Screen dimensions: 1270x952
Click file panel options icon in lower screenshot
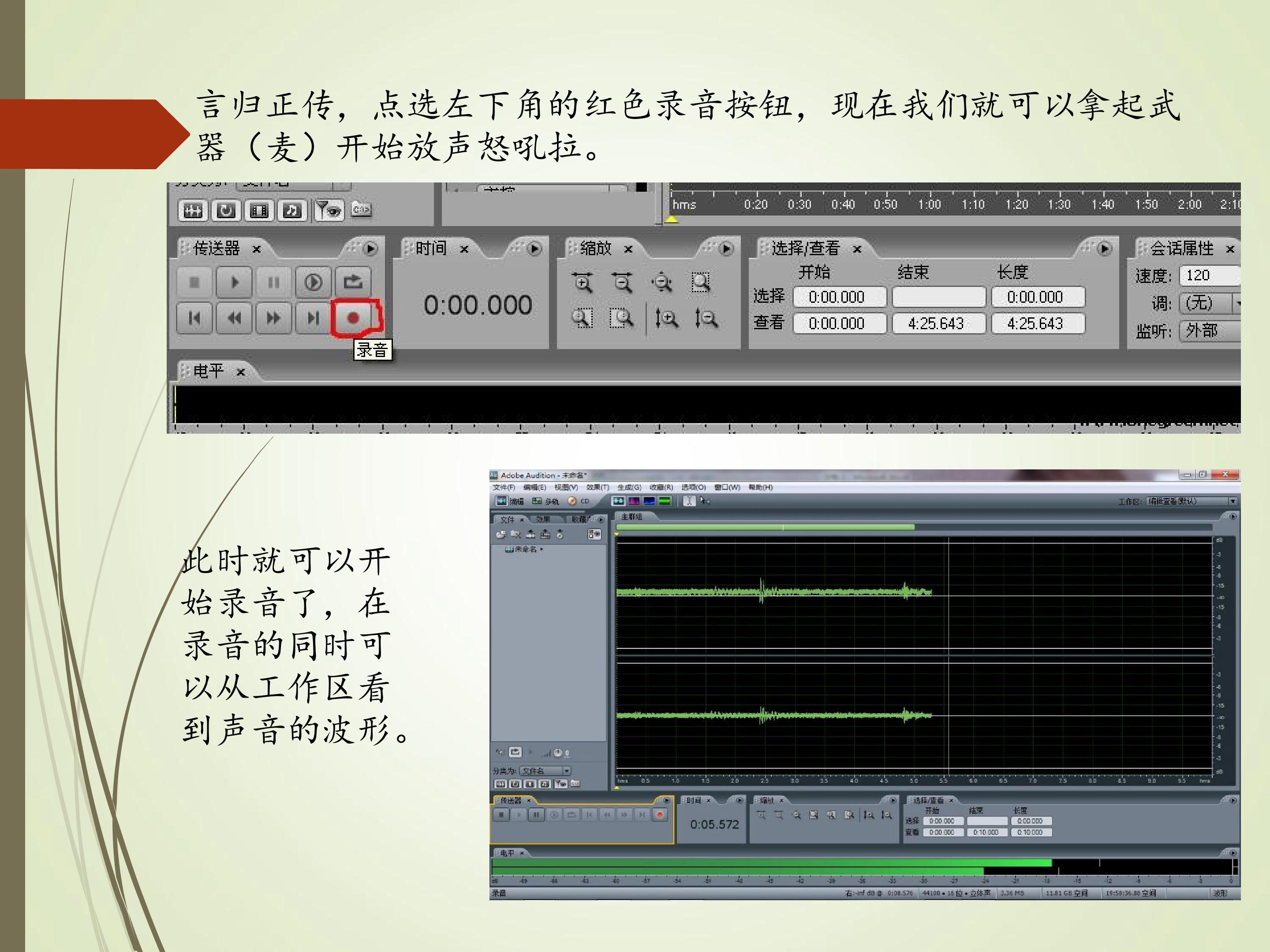pyautogui.click(x=594, y=534)
